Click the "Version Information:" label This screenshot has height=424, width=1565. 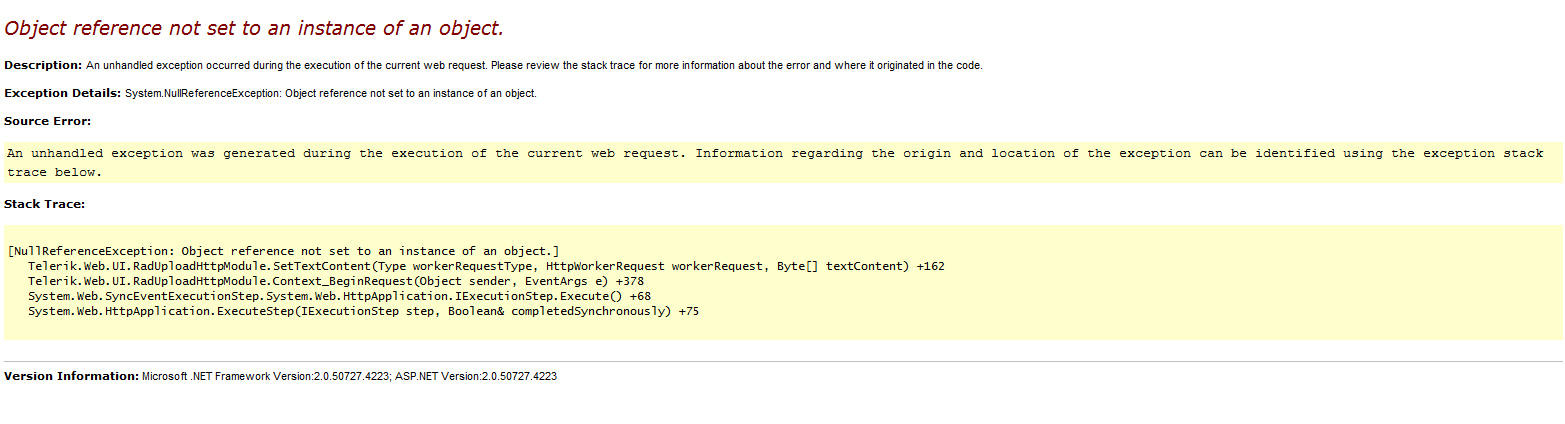pos(71,376)
